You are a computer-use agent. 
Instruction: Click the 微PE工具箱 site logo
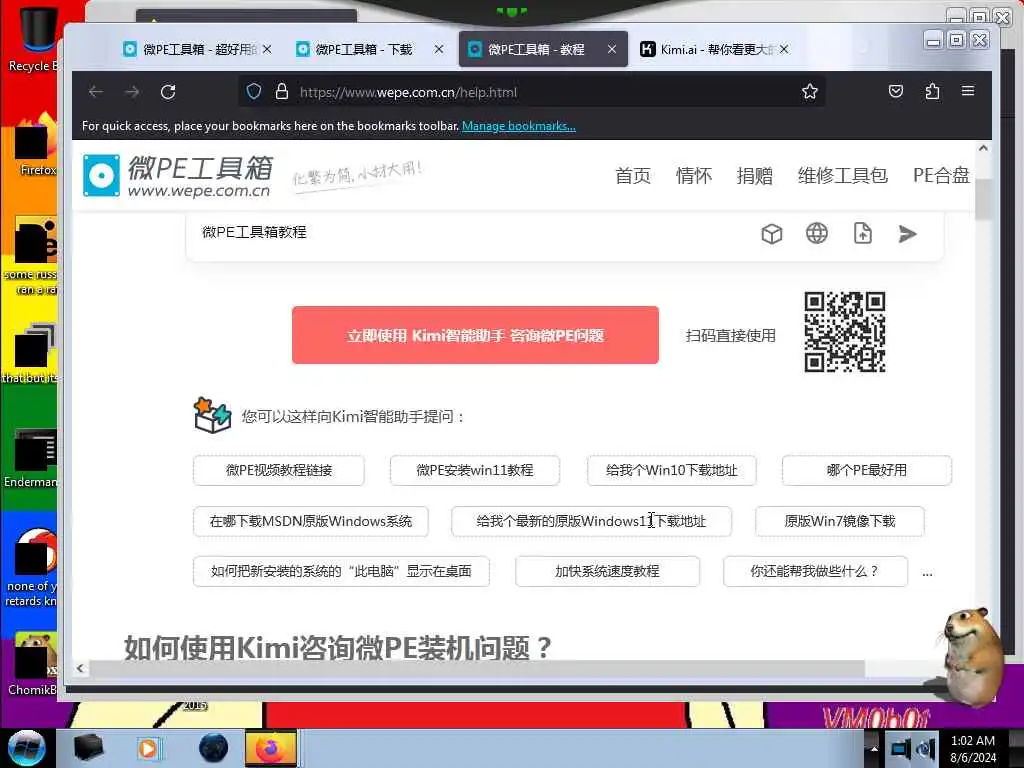pyautogui.click(x=178, y=176)
